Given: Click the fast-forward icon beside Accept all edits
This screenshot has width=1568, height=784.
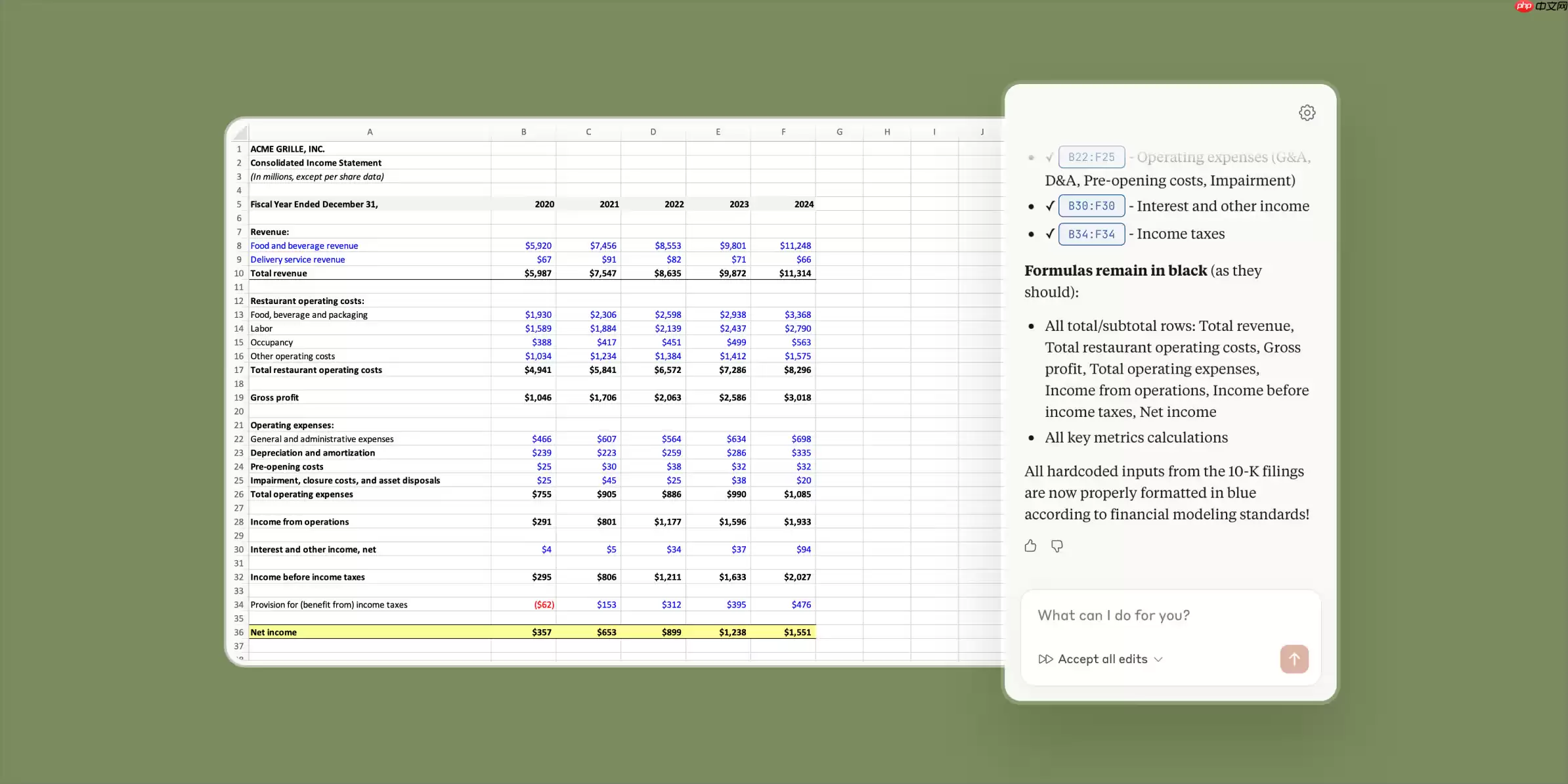Looking at the screenshot, I should tap(1045, 659).
